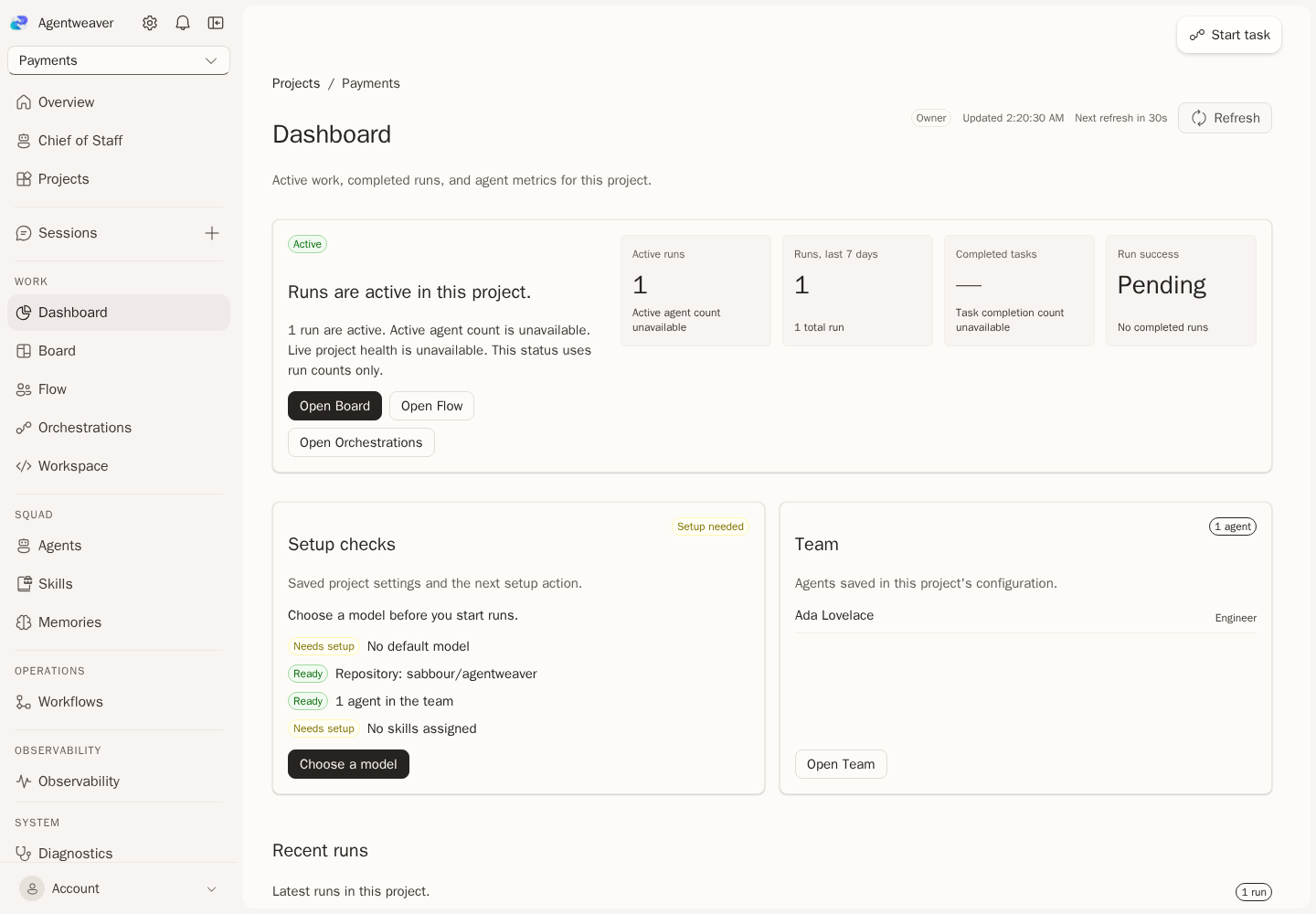The height and width of the screenshot is (914, 1316).
Task: Click the Updated 2:20:30 AM timestamp
Action: point(1013,118)
